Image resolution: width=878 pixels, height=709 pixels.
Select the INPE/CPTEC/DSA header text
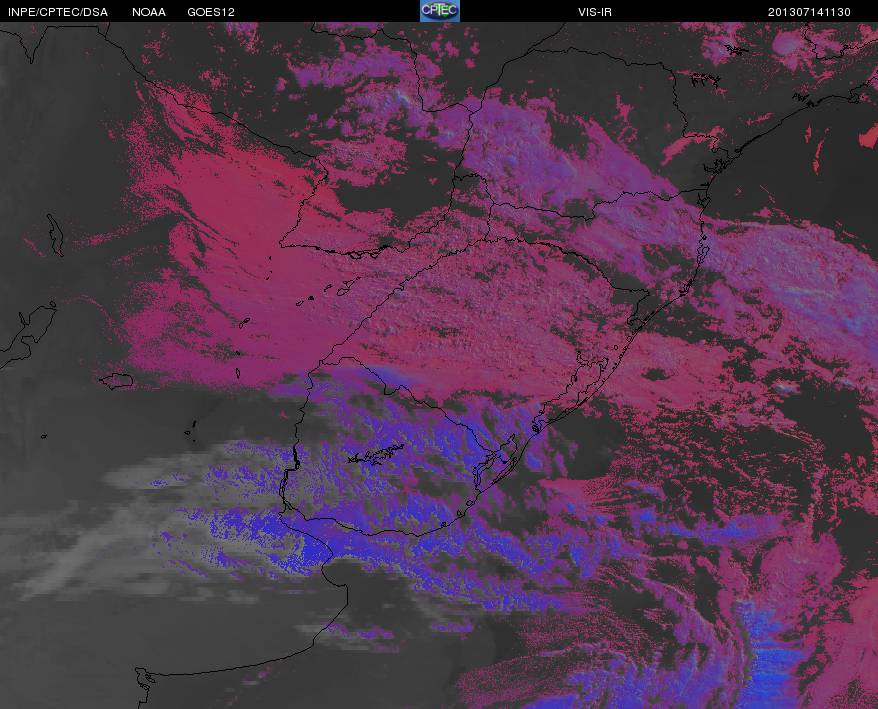pos(58,12)
